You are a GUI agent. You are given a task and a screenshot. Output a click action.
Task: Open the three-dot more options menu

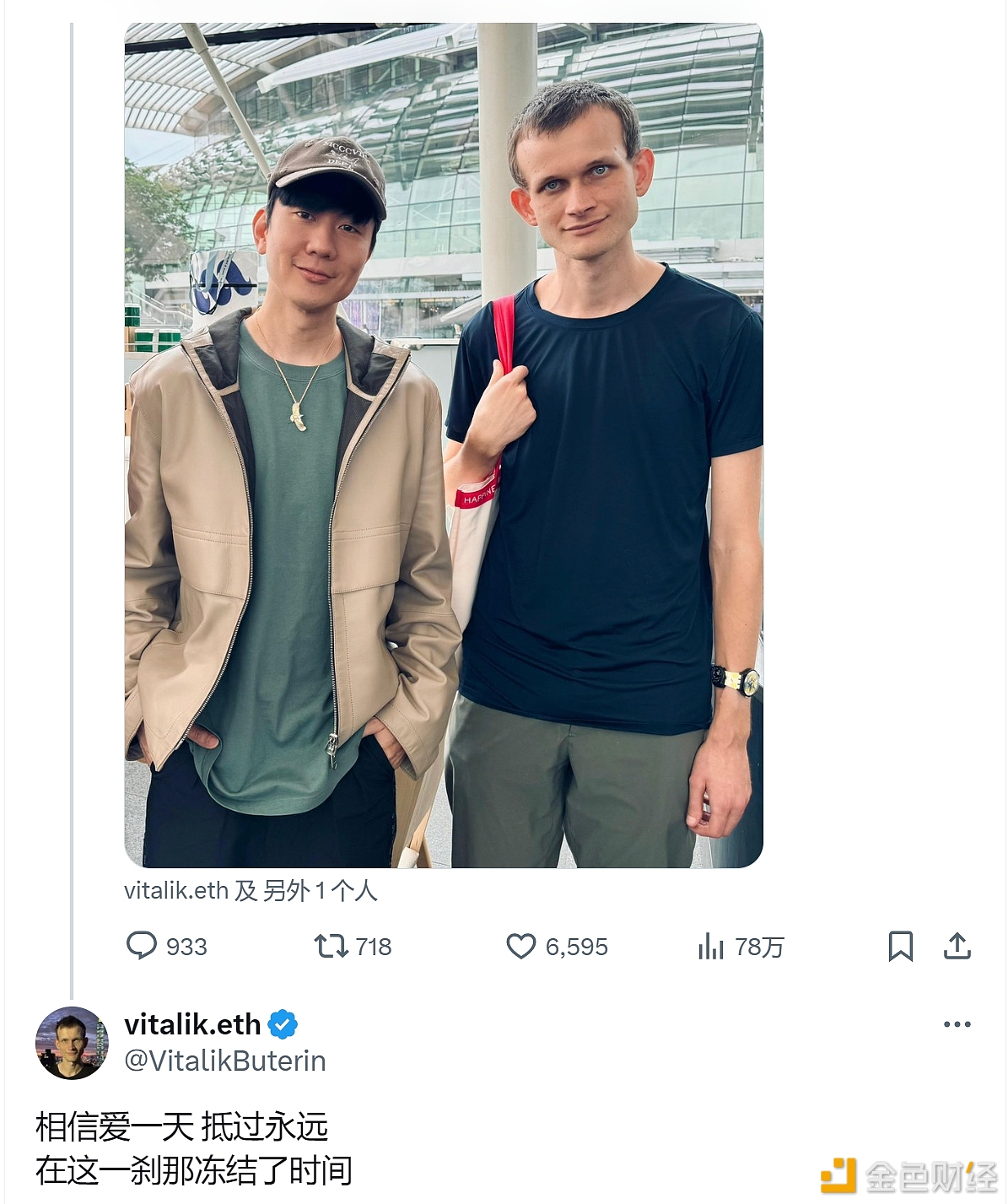(957, 1024)
